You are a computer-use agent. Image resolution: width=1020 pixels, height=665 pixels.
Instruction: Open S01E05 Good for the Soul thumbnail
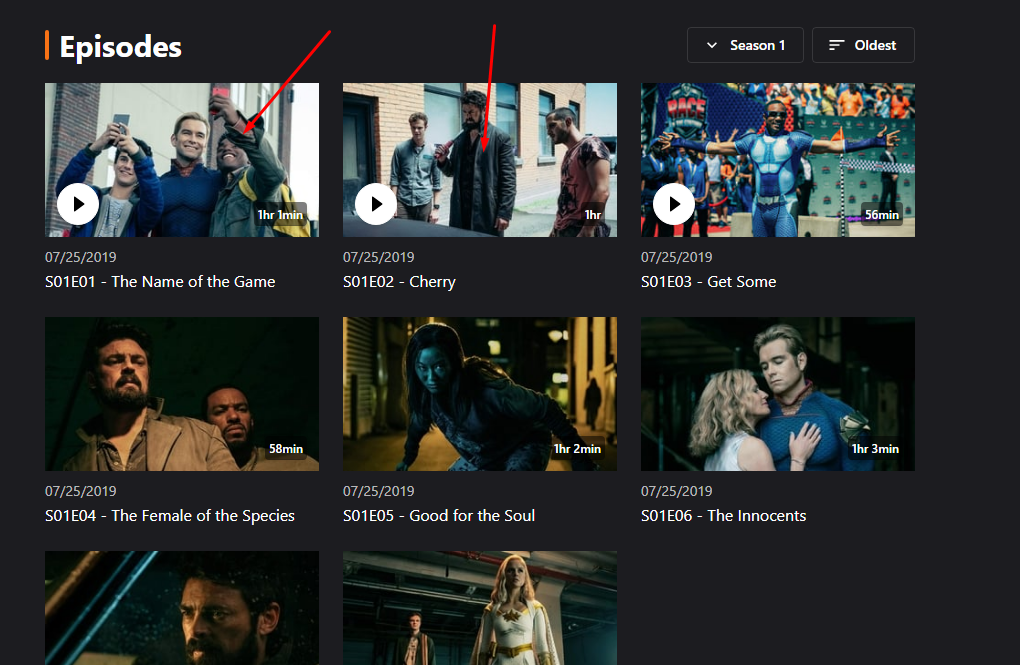(480, 394)
